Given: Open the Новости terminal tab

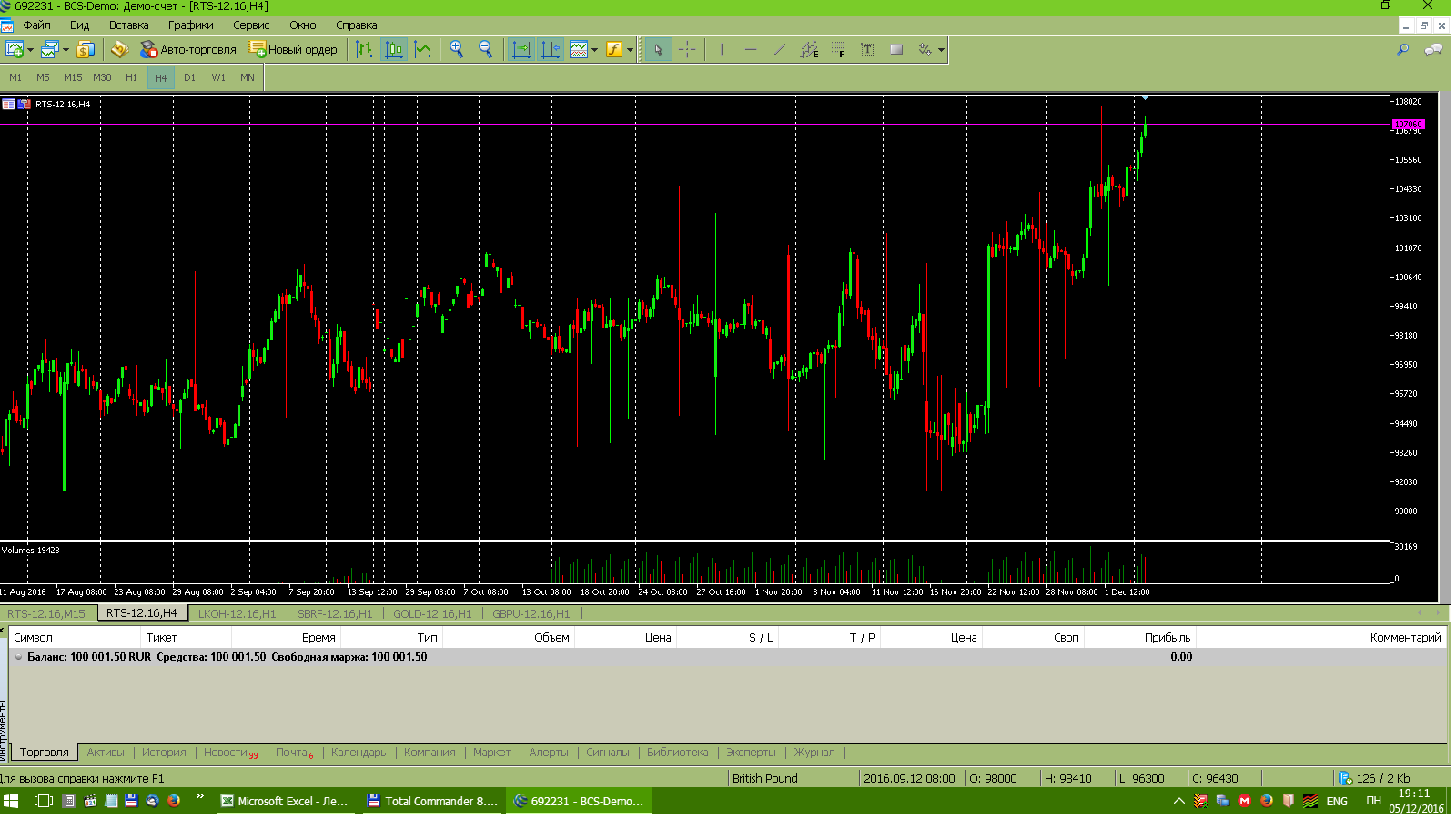Looking at the screenshot, I should pos(229,753).
